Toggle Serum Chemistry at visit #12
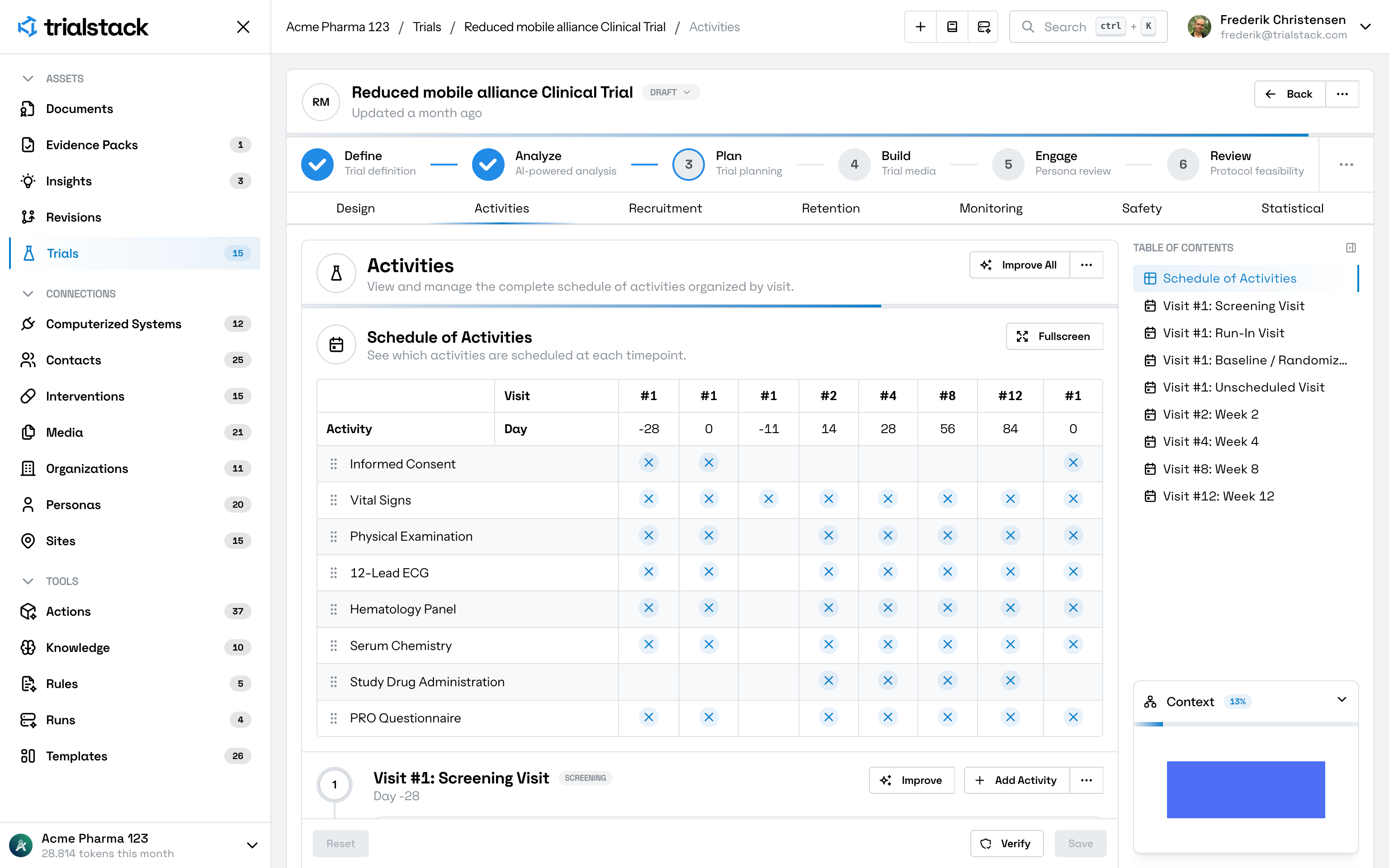Screen dimensions: 1389x868 click(1010, 645)
